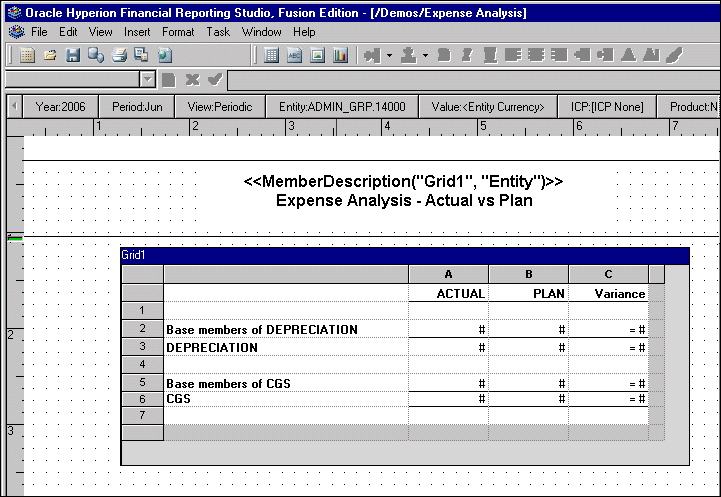Click the 'CGS' row 6 label cell
Image resolution: width=721 pixels, height=497 pixels.
286,399
